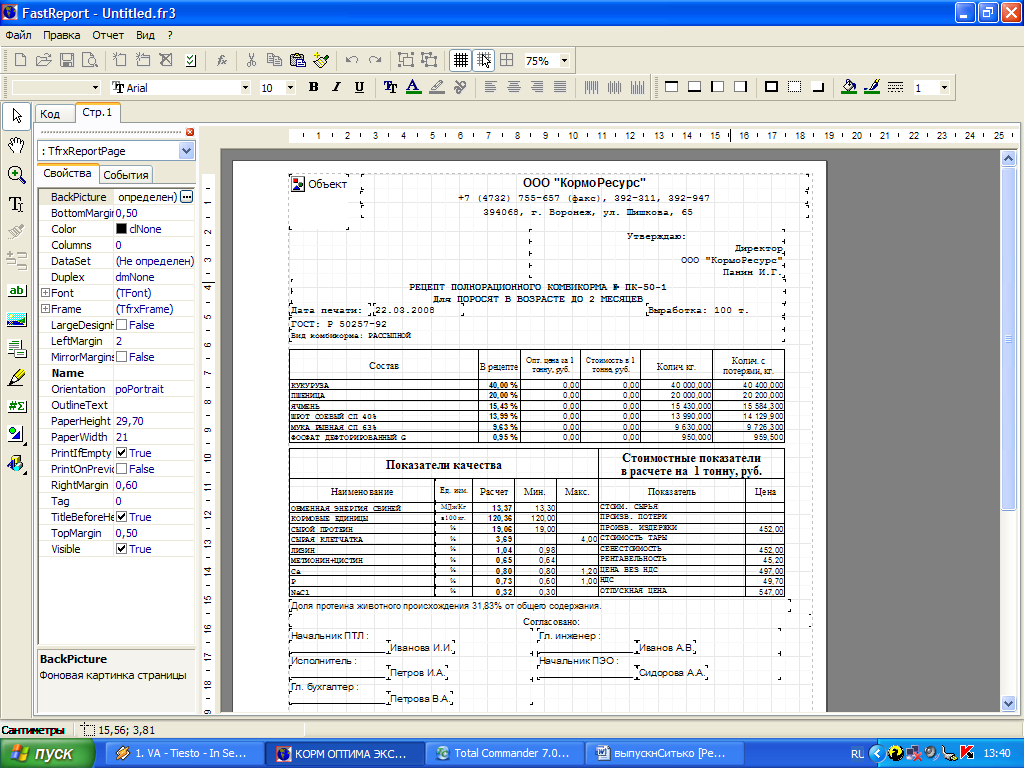This screenshot has height=768, width=1024.
Task: Open the TfrxReportPage object selector dropdown
Action: coord(186,151)
